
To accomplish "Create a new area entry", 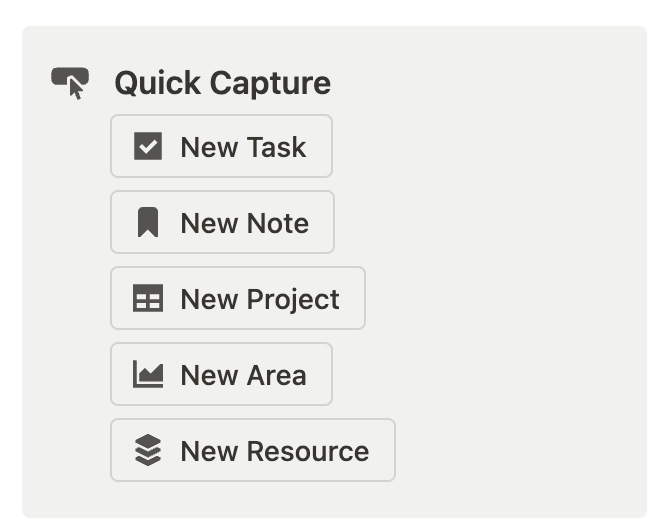I will pyautogui.click(x=221, y=375).
